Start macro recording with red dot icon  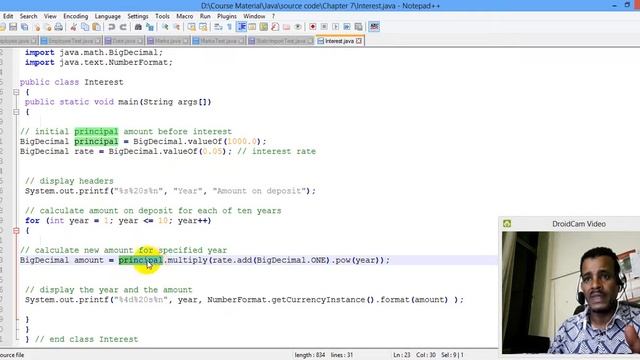click(313, 27)
